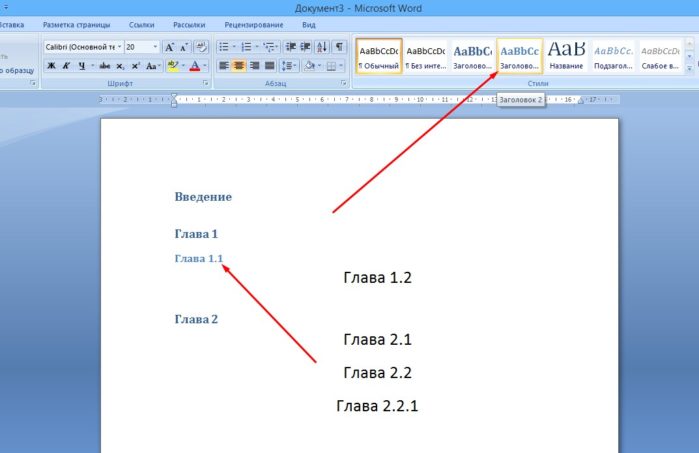Apply the Без интервала style
The image size is (699, 453).
pyautogui.click(x=426, y=56)
